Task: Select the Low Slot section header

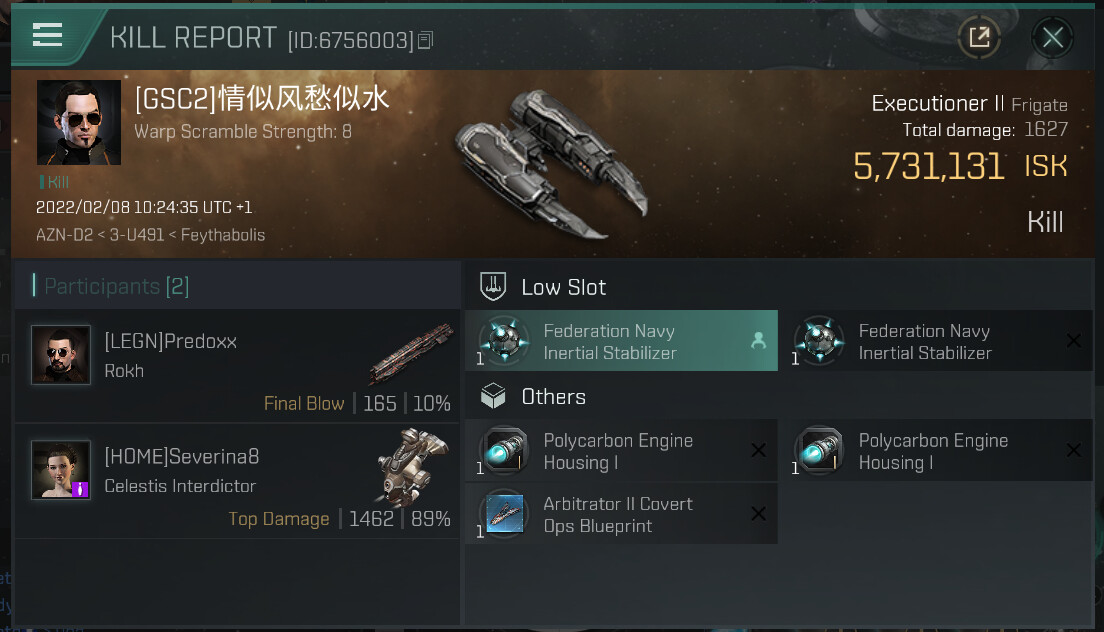Action: pyautogui.click(x=563, y=287)
